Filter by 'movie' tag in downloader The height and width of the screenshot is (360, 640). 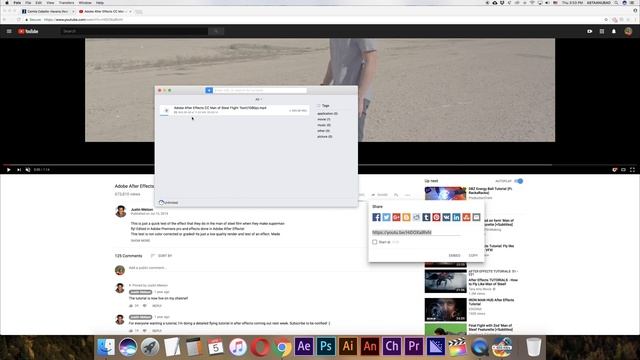pyautogui.click(x=324, y=119)
